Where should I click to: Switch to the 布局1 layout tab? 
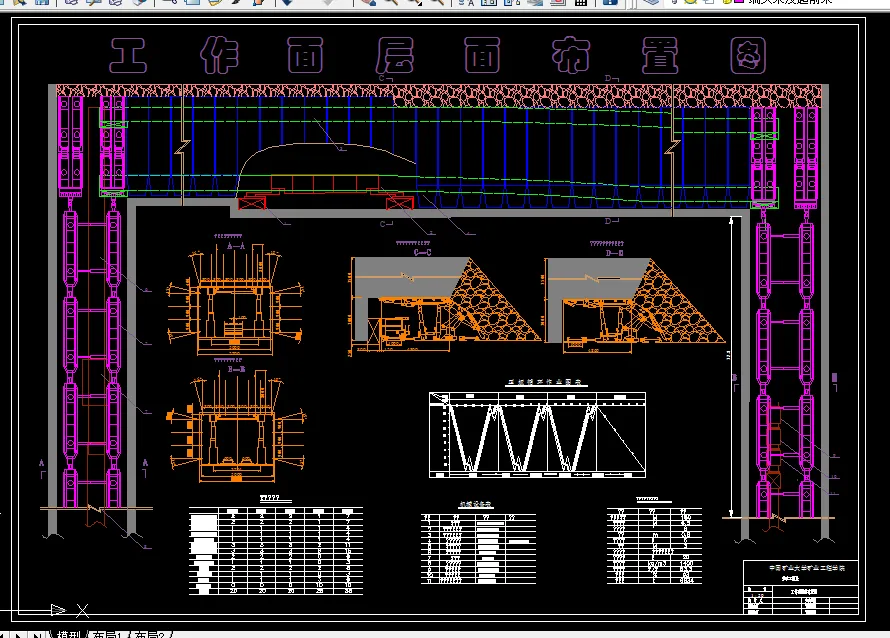(107, 634)
